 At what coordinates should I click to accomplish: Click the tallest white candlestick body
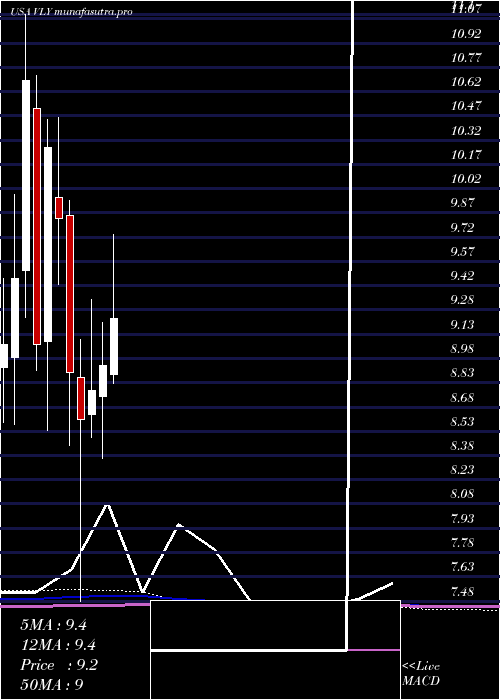point(48,245)
